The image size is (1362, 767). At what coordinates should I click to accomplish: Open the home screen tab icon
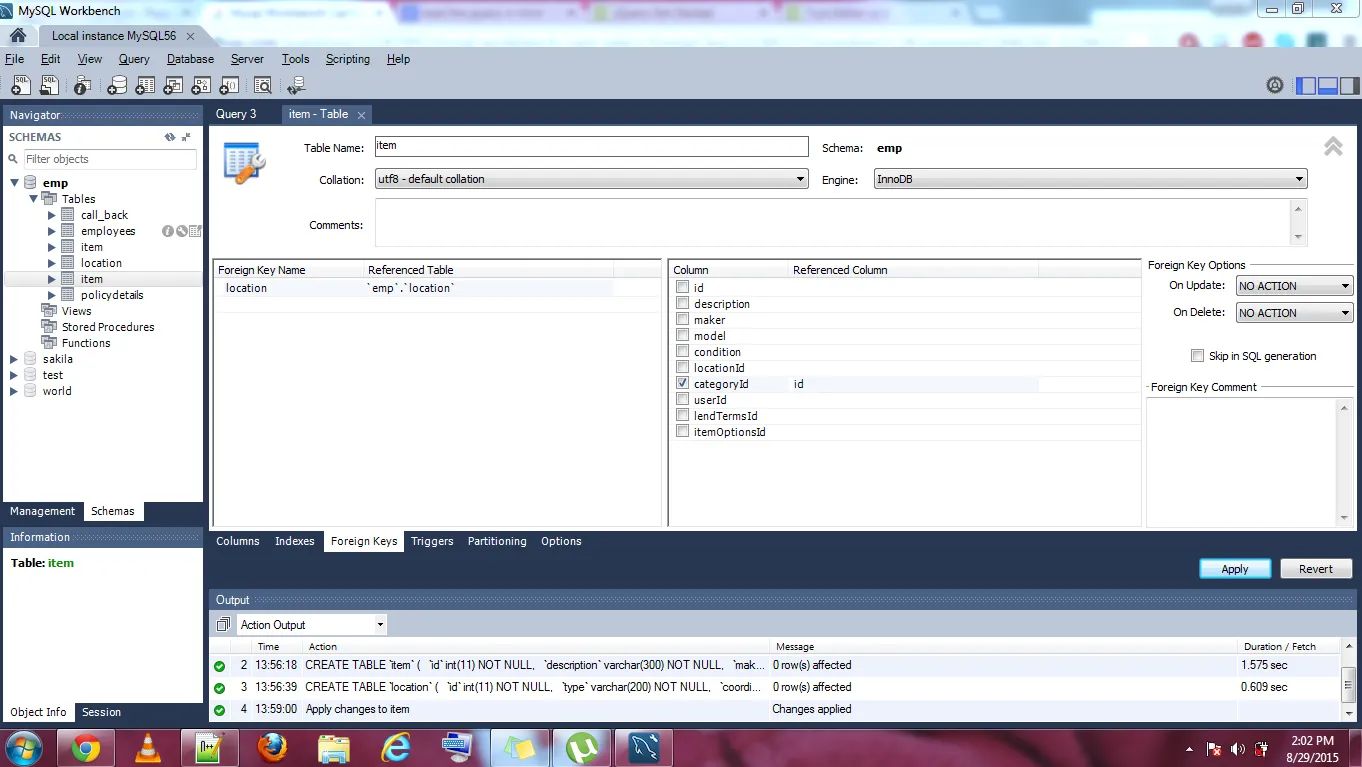click(18, 36)
